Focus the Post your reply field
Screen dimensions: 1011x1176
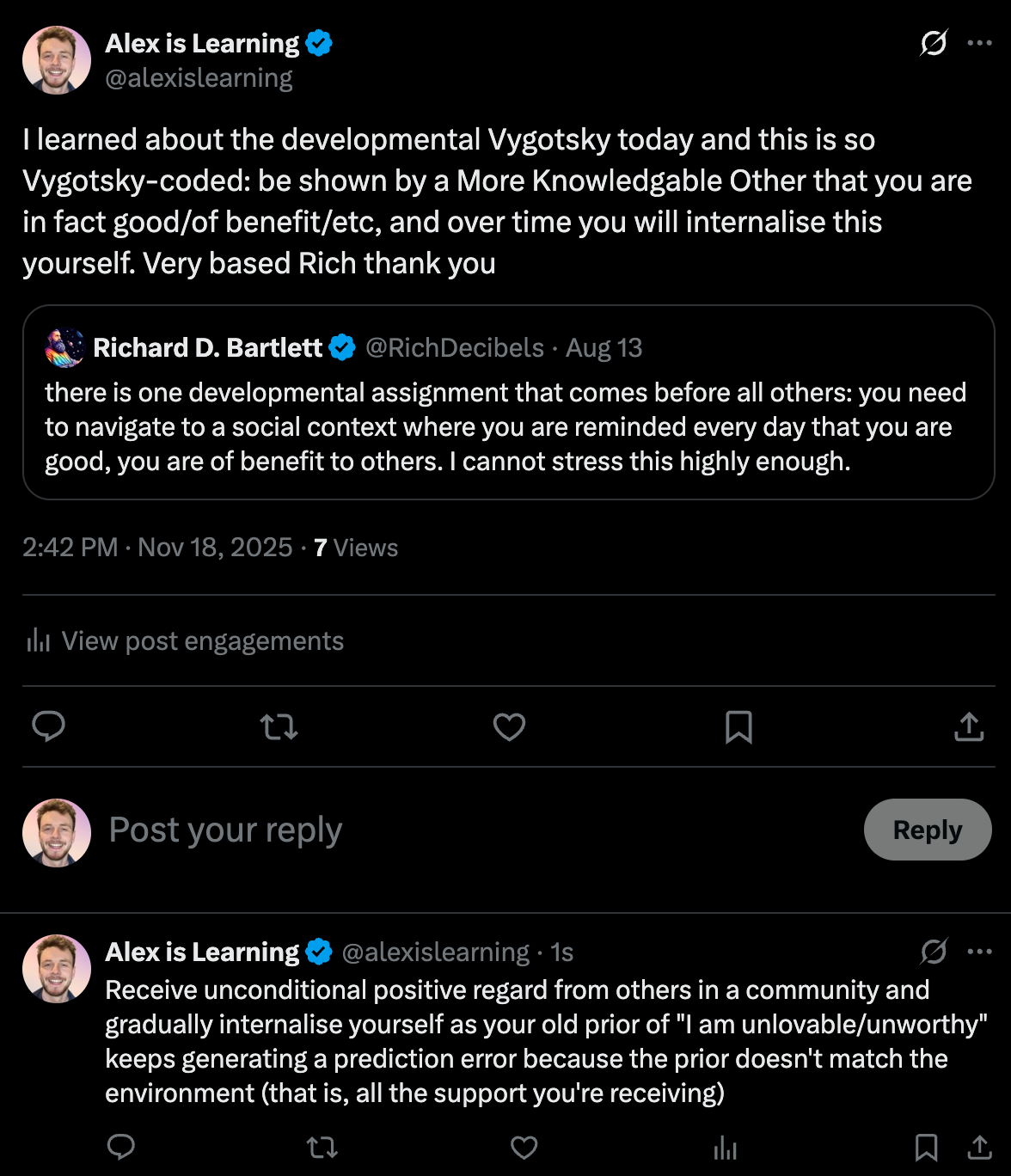[x=430, y=830]
